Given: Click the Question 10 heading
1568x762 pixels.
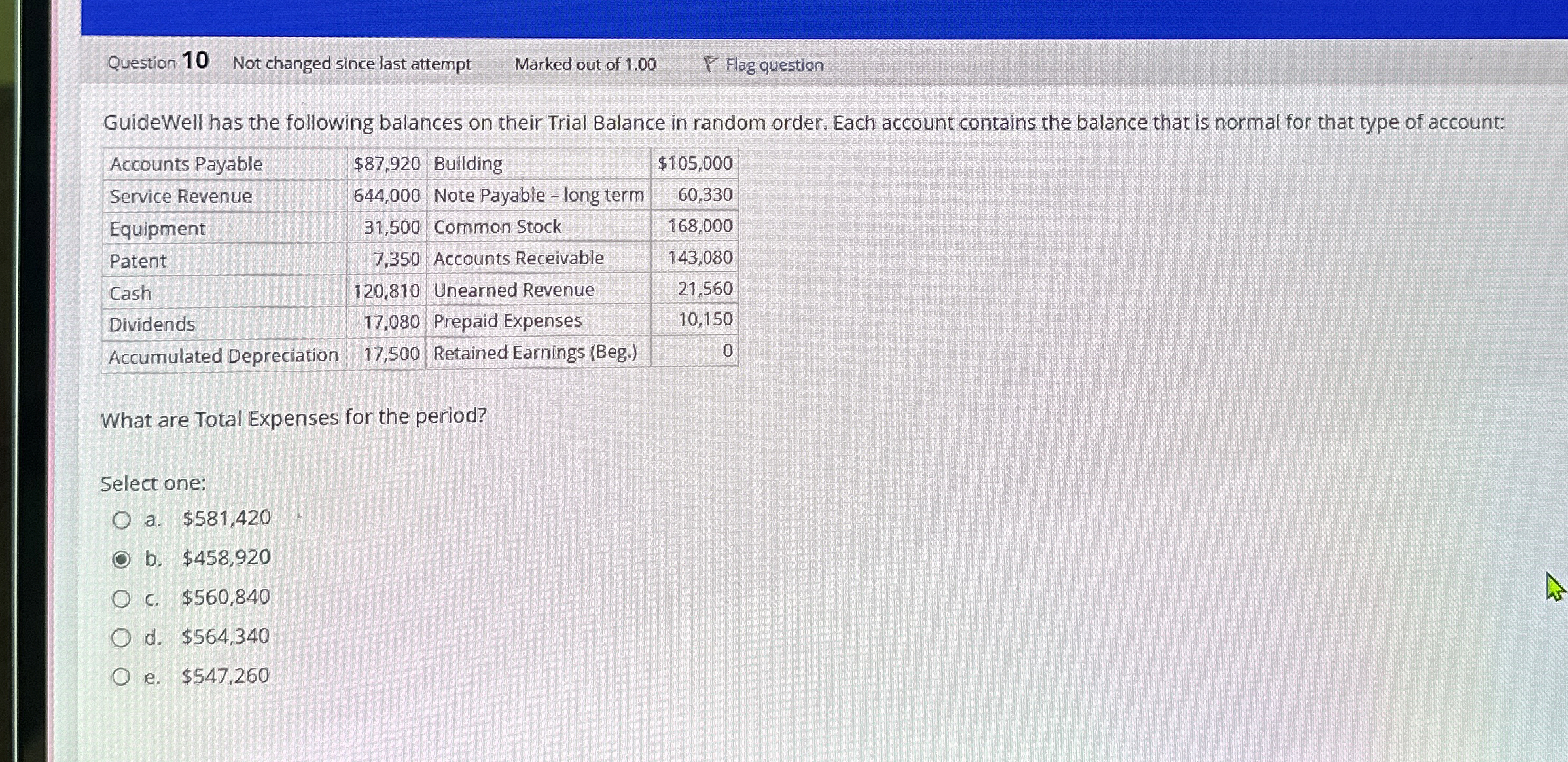Looking at the screenshot, I should pos(158,62).
